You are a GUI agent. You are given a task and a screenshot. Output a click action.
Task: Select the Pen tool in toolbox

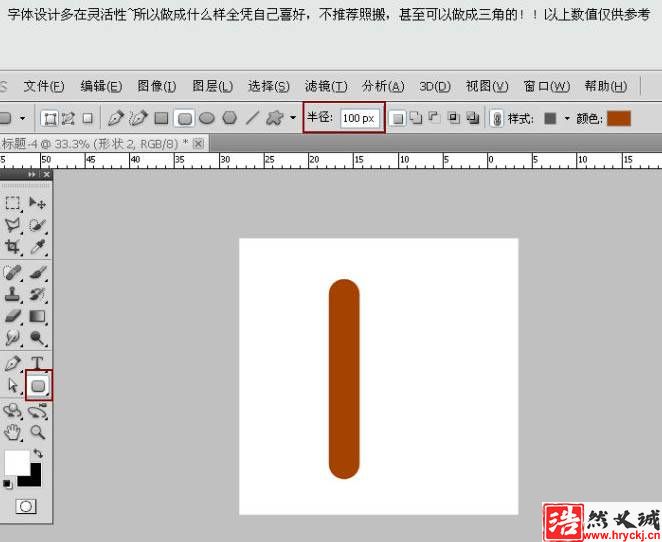click(13, 363)
